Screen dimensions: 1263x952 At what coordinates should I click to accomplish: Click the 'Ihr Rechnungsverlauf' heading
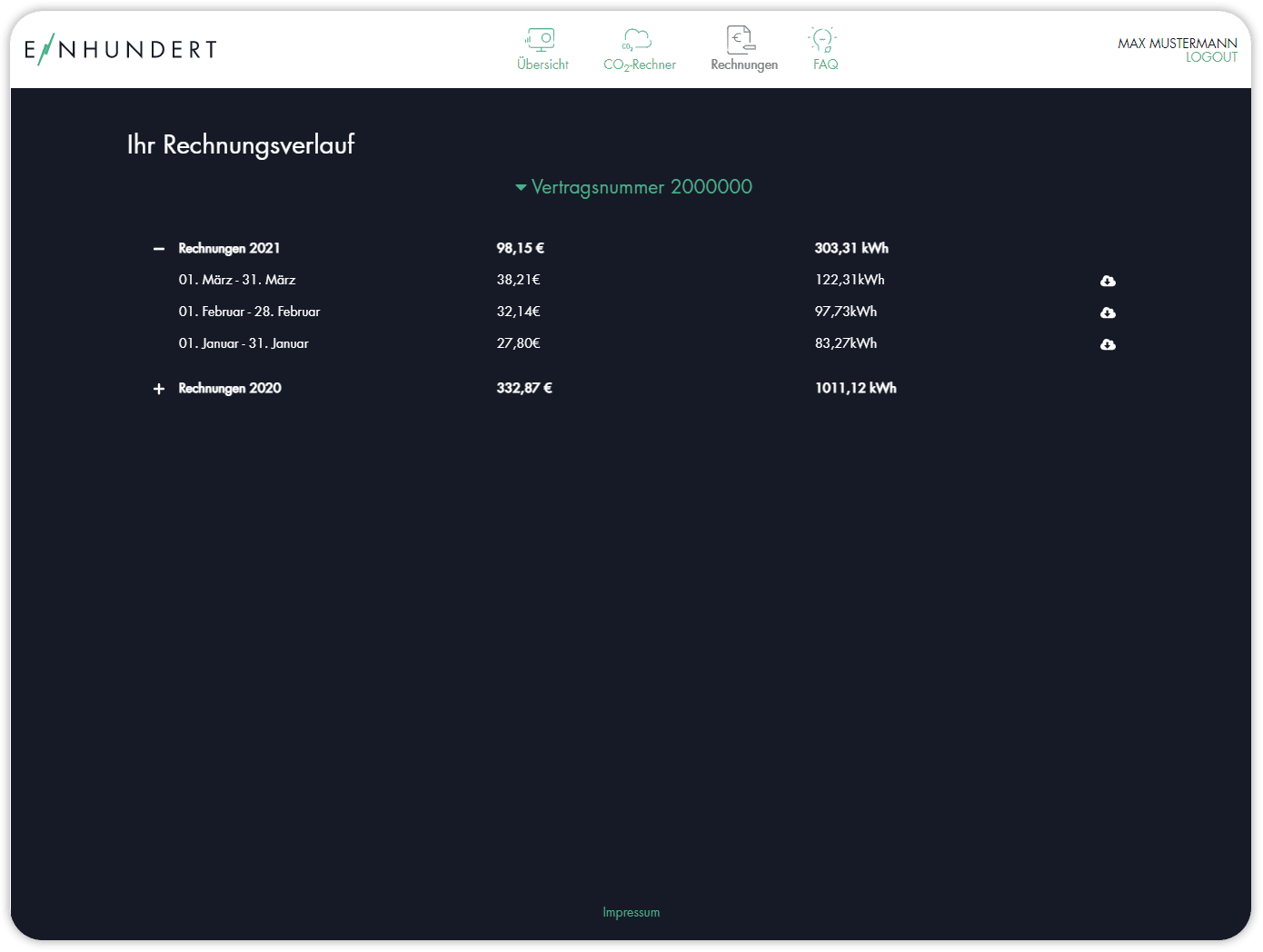click(241, 144)
